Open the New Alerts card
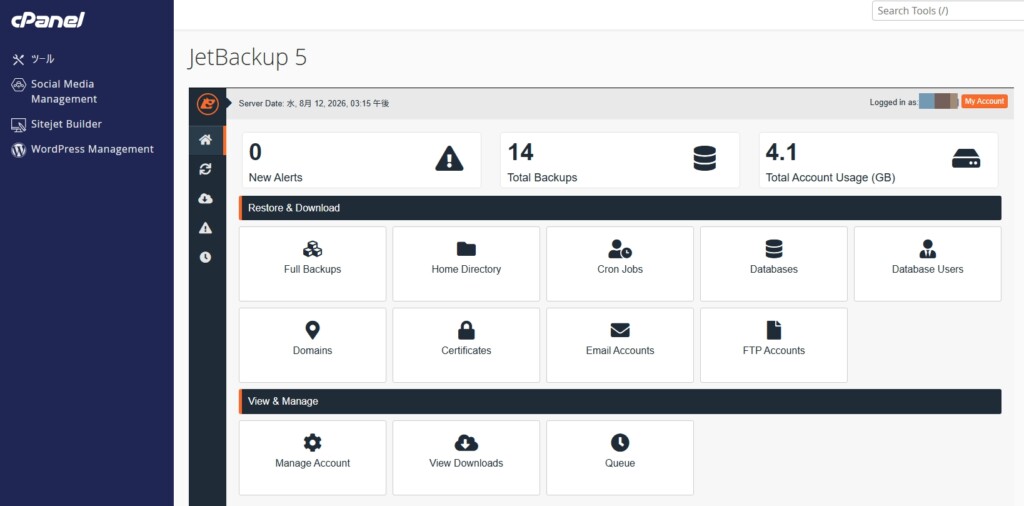The width and height of the screenshot is (1024, 506). click(361, 161)
